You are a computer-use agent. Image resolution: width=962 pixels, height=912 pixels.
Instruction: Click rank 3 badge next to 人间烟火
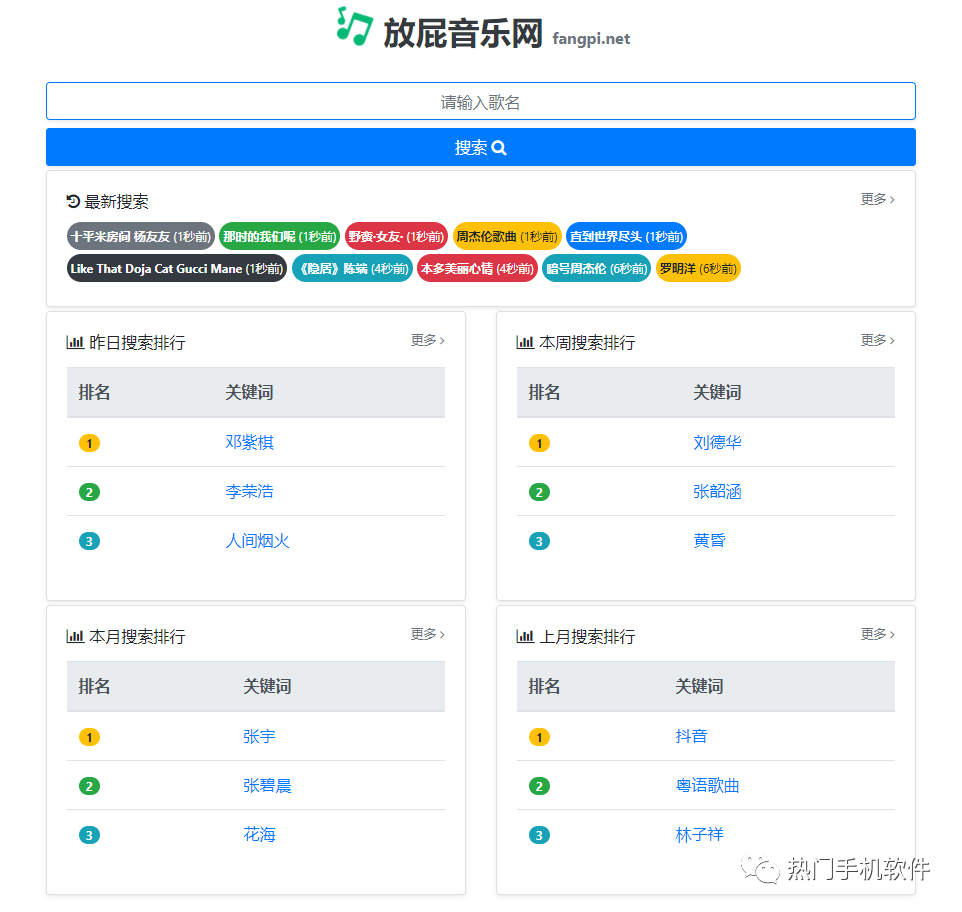pyautogui.click(x=90, y=541)
